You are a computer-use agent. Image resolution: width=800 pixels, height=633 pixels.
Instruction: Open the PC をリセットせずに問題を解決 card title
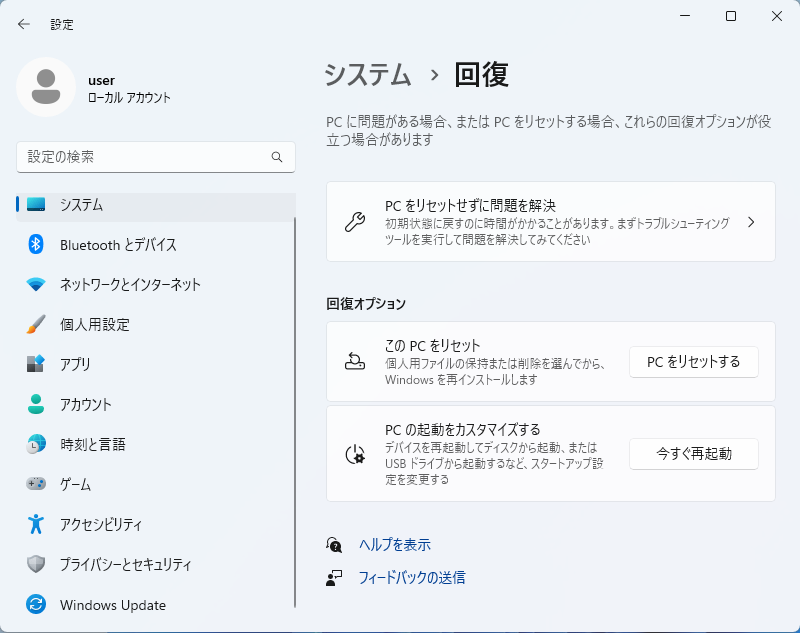(470, 206)
